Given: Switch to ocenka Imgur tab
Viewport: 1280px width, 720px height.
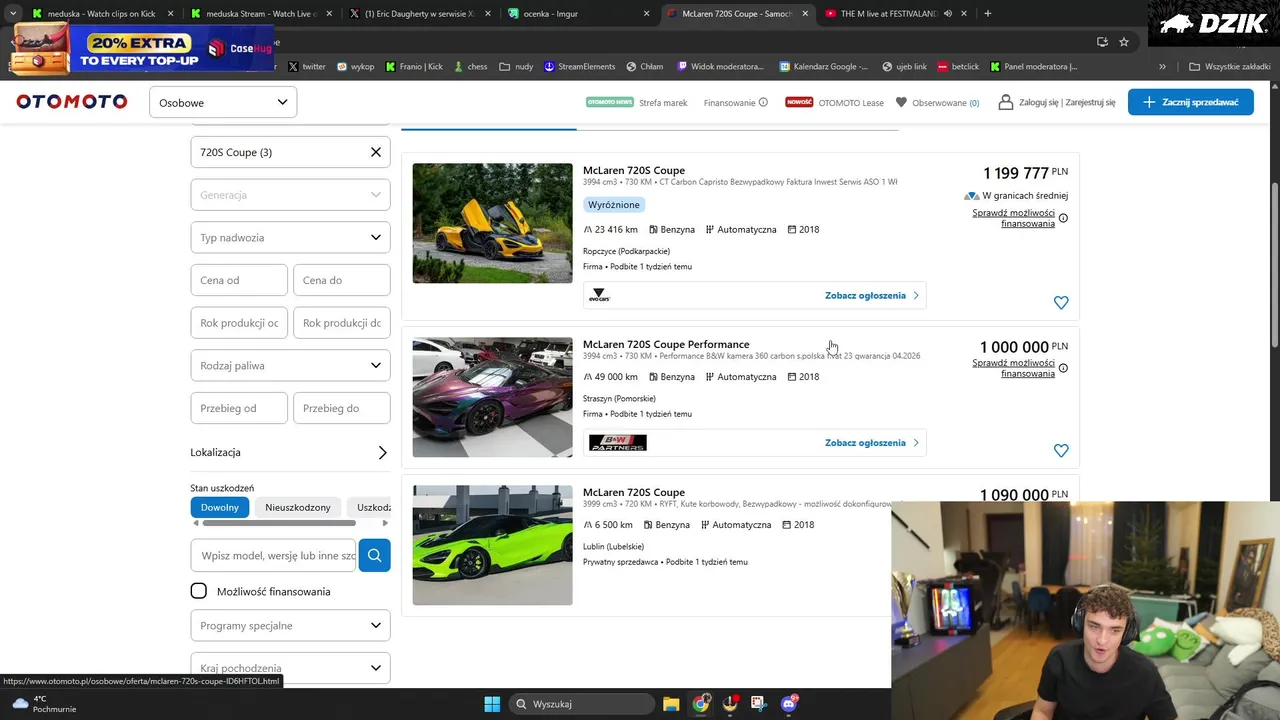Looking at the screenshot, I should [x=580, y=13].
